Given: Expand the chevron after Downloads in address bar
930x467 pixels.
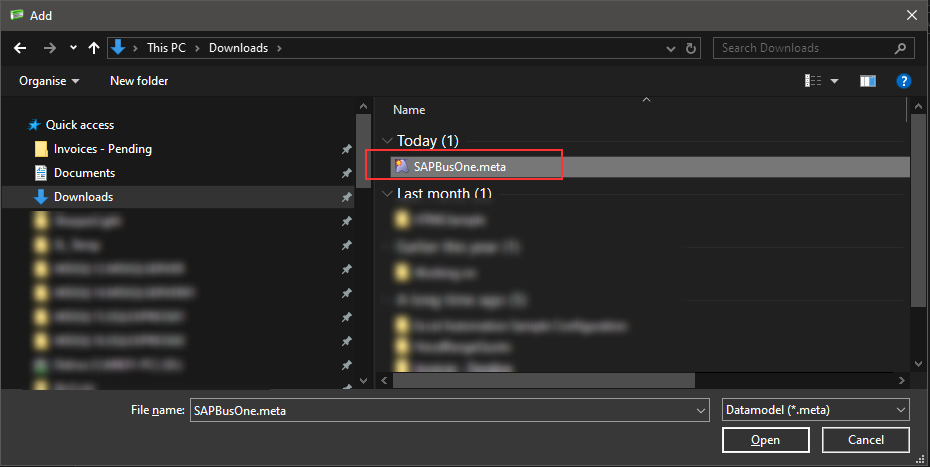Looking at the screenshot, I should coord(279,48).
